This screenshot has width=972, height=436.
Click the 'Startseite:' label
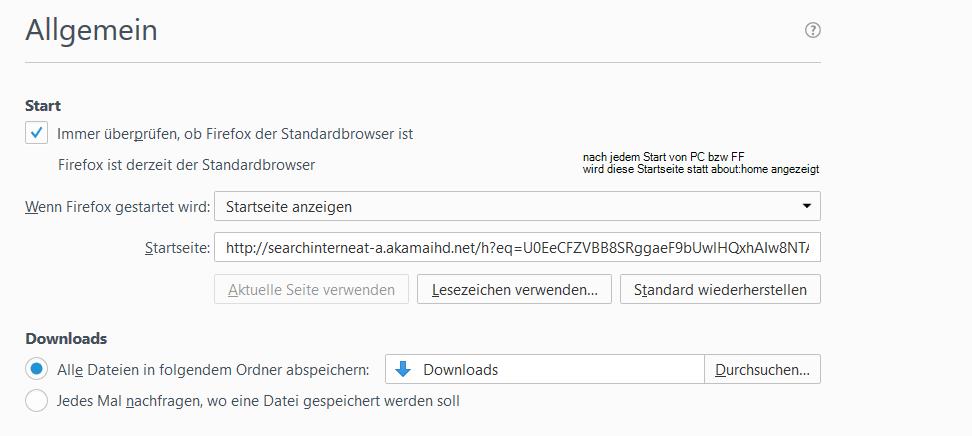click(x=177, y=247)
